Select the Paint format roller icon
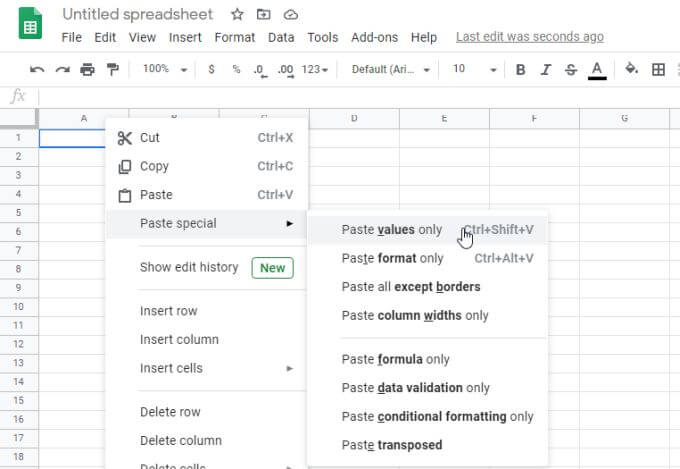 point(112,70)
